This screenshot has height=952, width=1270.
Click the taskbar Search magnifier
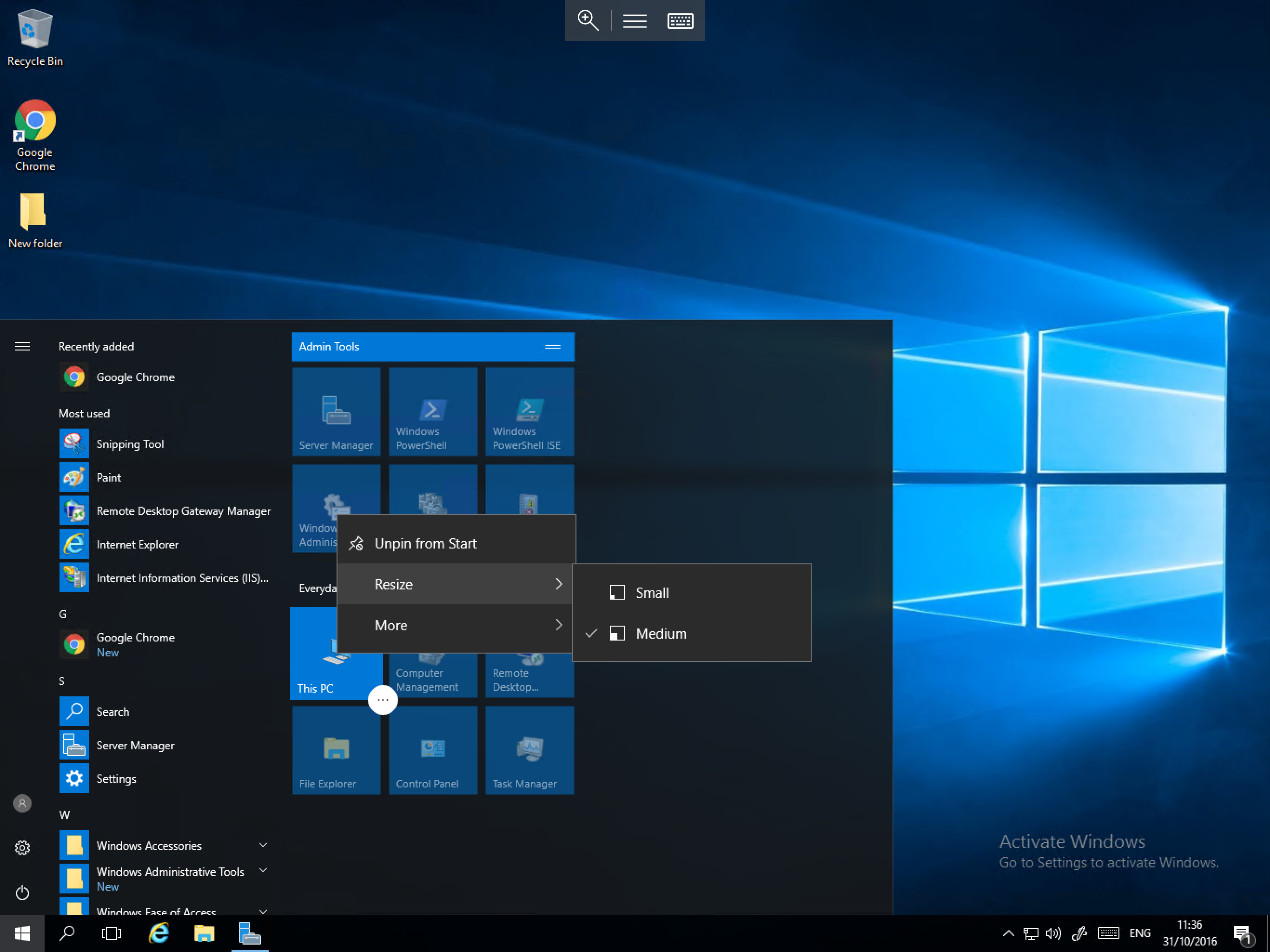[x=67, y=933]
